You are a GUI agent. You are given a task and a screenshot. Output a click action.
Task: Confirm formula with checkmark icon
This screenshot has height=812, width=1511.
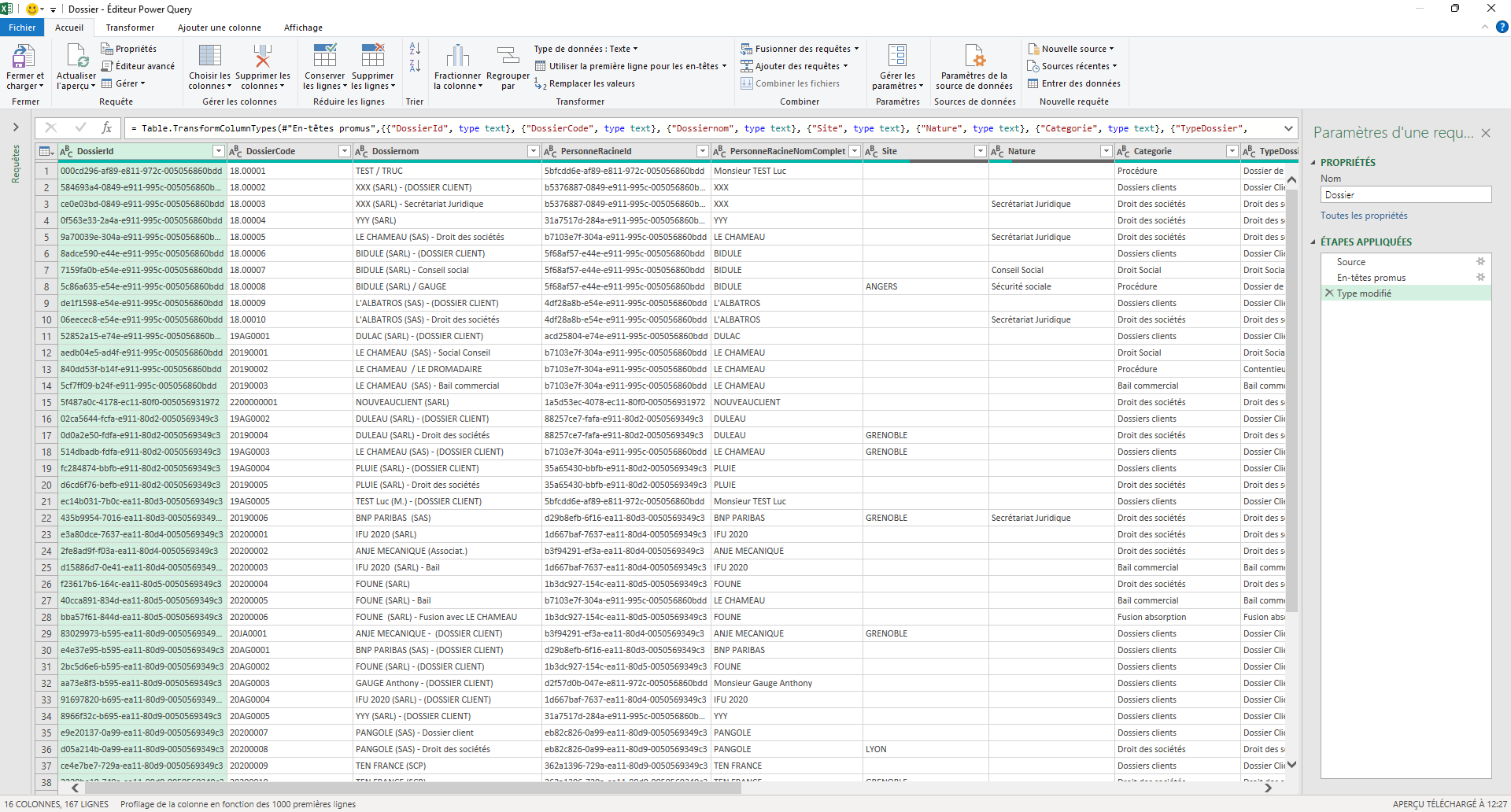coord(80,127)
